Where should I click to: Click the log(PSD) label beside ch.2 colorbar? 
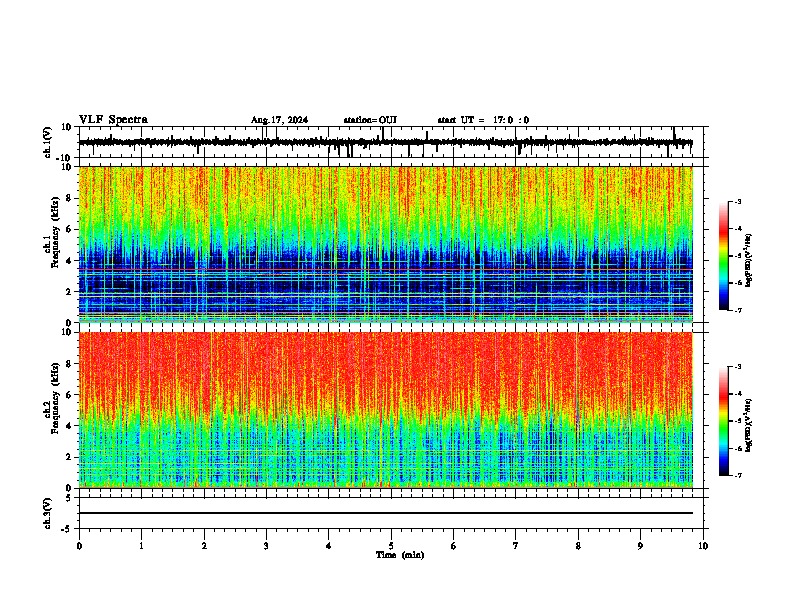pyautogui.click(x=749, y=425)
